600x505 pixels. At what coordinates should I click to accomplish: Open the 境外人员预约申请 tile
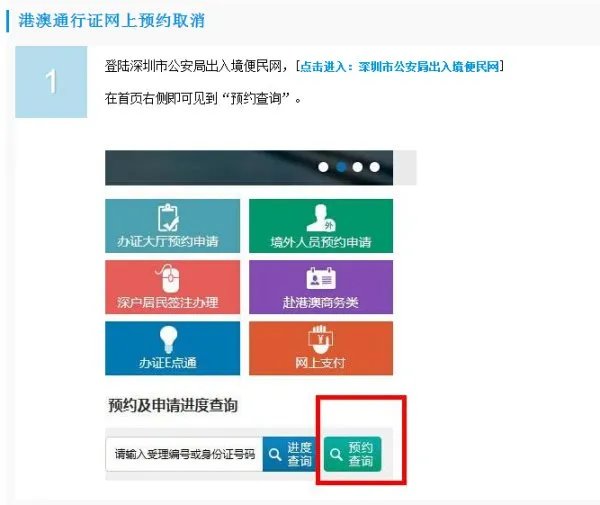click(321, 226)
